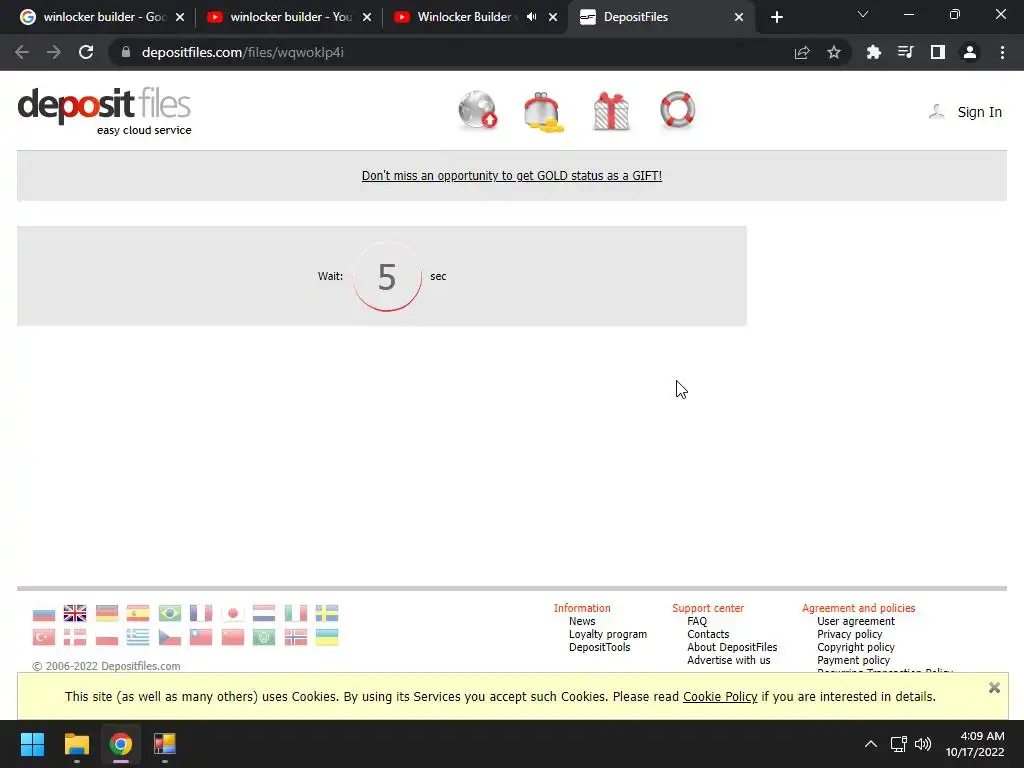Open the Cookie Policy link
Image resolution: width=1024 pixels, height=768 pixels.
[720, 697]
